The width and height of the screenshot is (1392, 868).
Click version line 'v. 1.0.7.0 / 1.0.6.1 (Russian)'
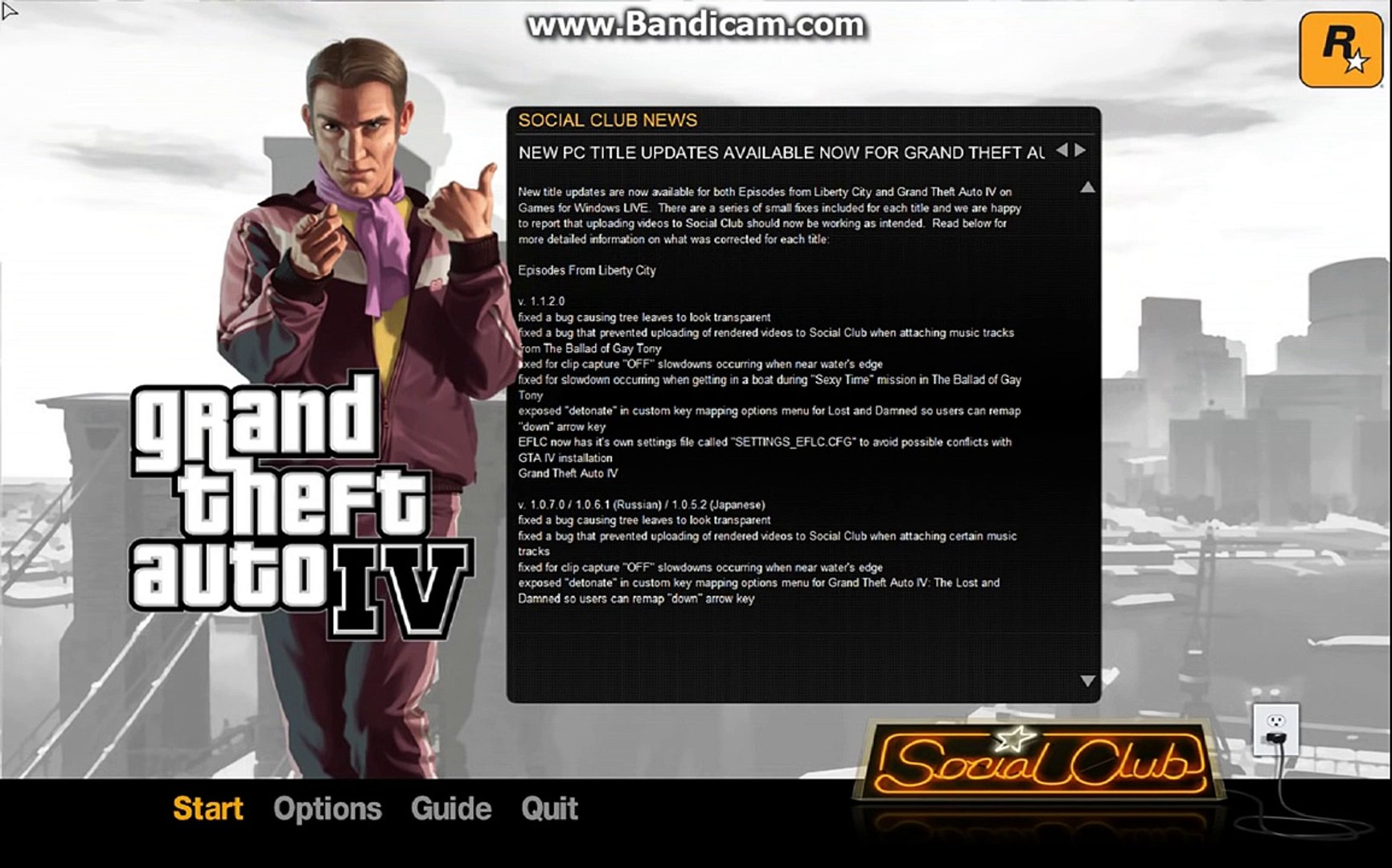pos(641,505)
